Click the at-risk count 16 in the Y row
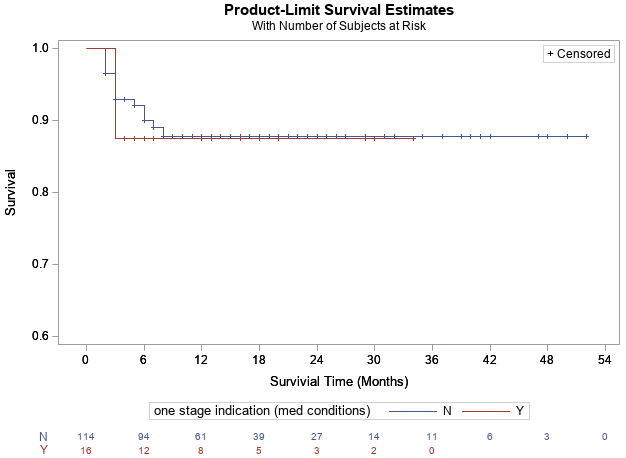This screenshot has width=626, height=458. coord(86,451)
